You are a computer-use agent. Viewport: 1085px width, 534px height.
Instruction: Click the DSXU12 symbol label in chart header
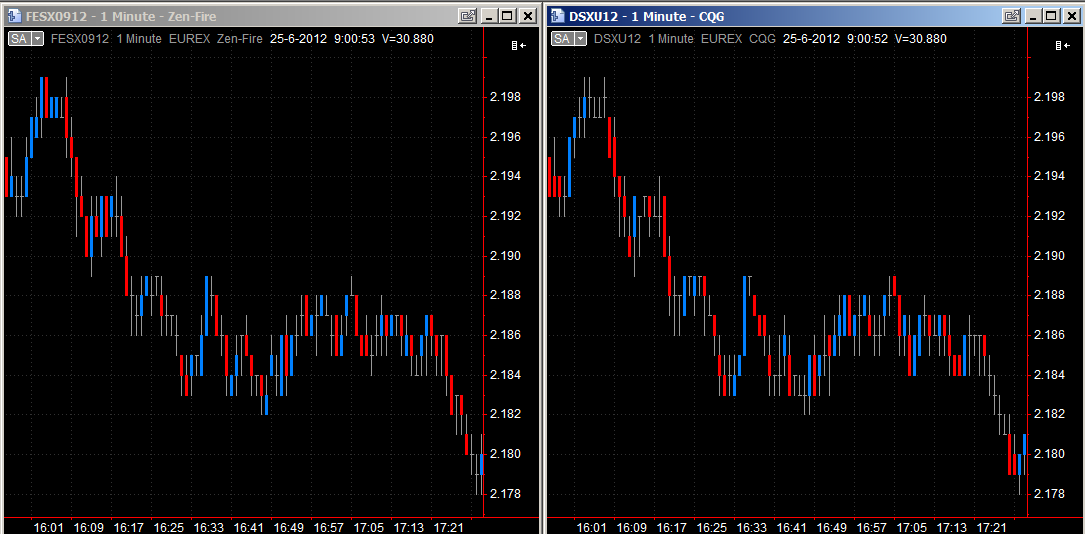(x=617, y=39)
